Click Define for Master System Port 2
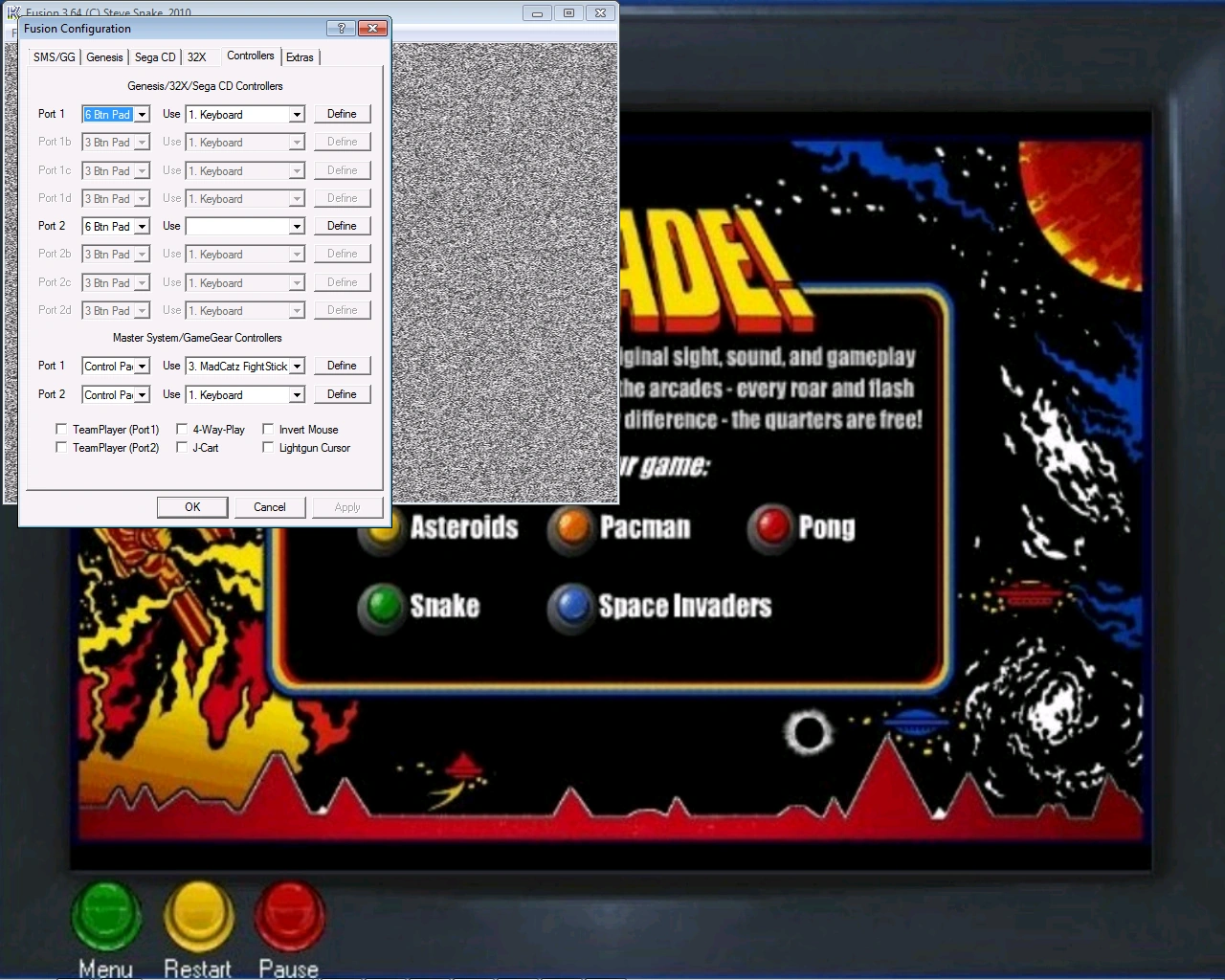 342,394
